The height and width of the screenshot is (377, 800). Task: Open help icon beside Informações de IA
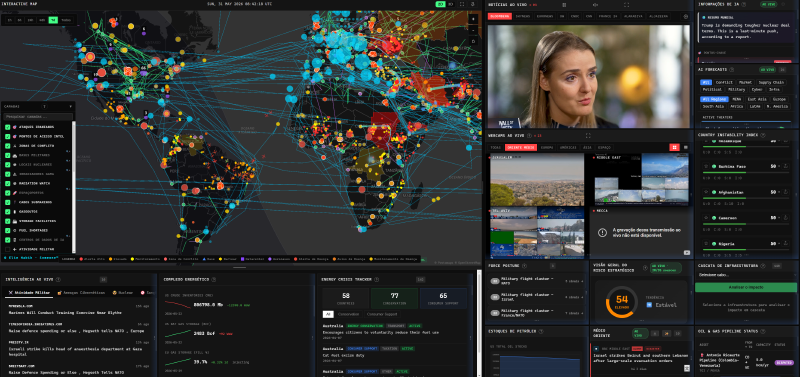744,4
